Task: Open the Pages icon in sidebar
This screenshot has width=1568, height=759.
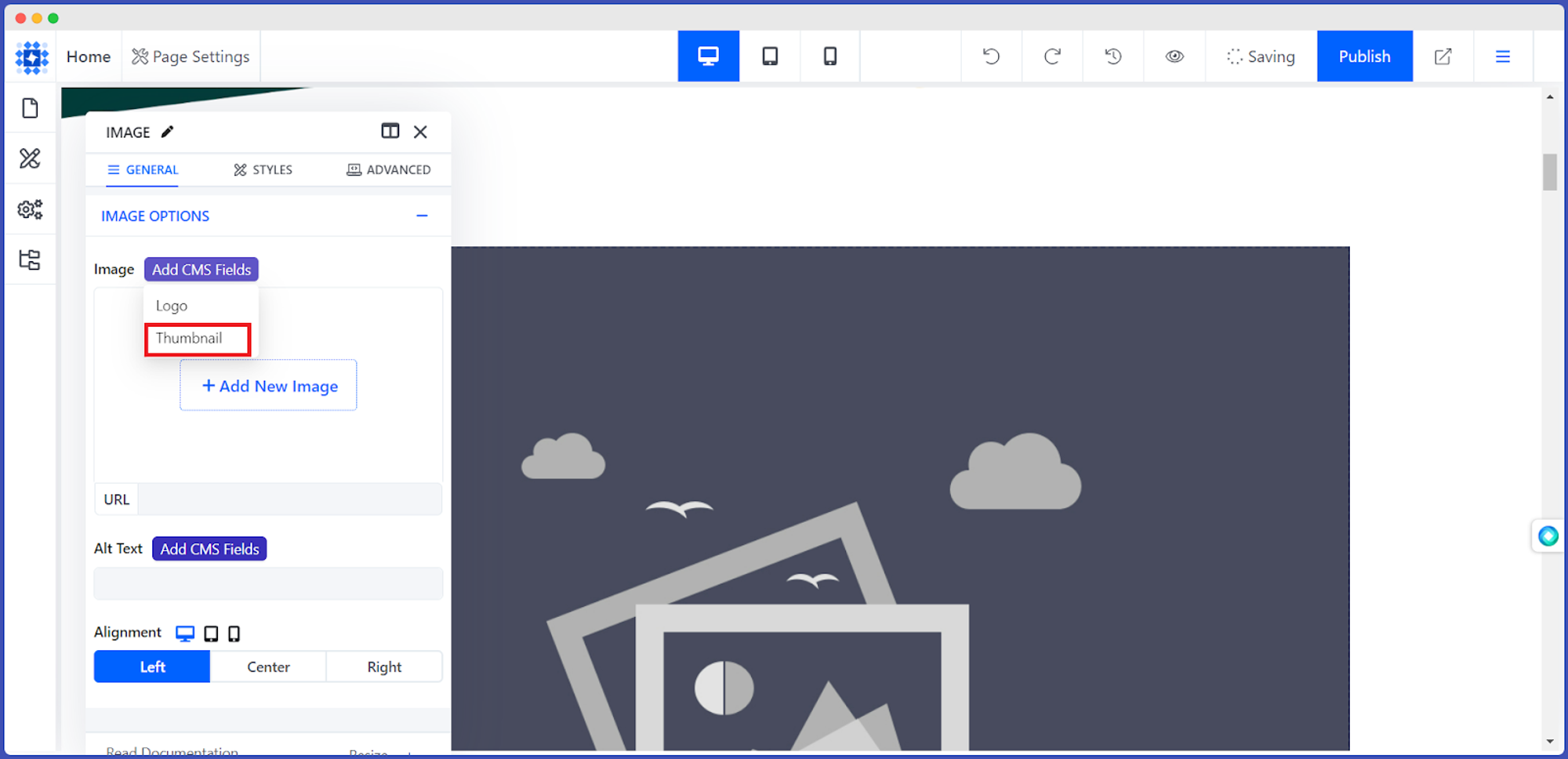Action: 30,108
